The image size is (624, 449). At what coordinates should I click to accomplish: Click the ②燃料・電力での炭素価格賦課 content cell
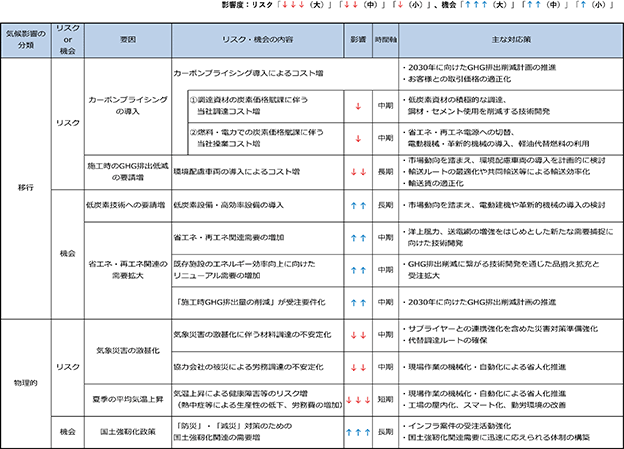pyautogui.click(x=266, y=138)
